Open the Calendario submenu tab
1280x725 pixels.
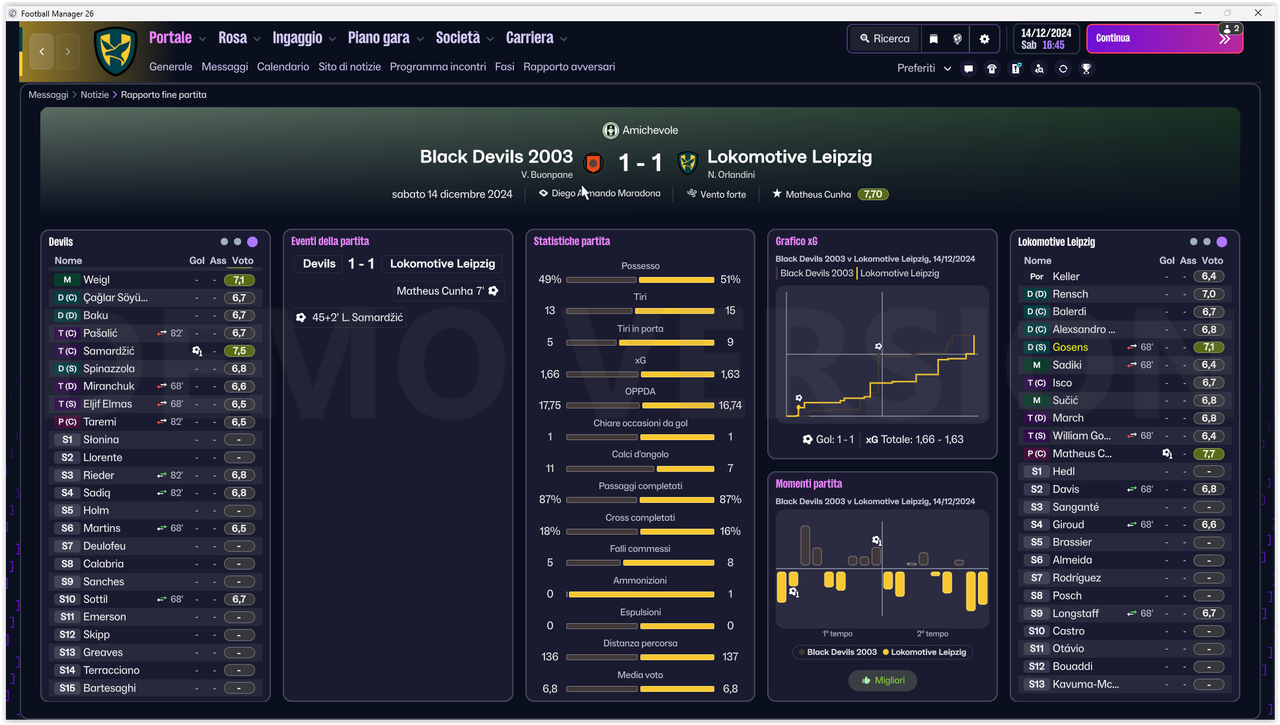[x=283, y=67]
